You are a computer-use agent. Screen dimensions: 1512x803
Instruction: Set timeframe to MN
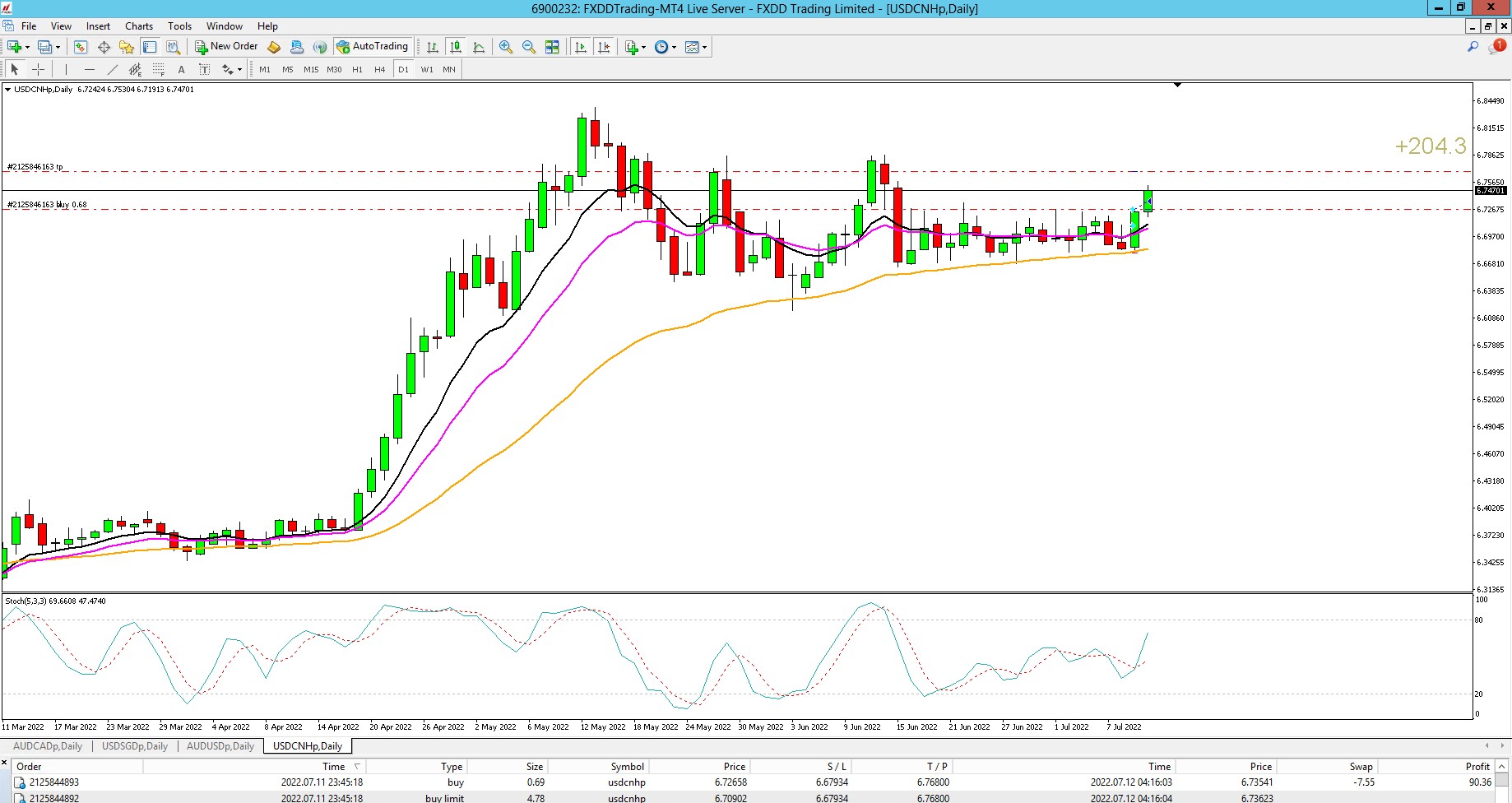click(449, 69)
